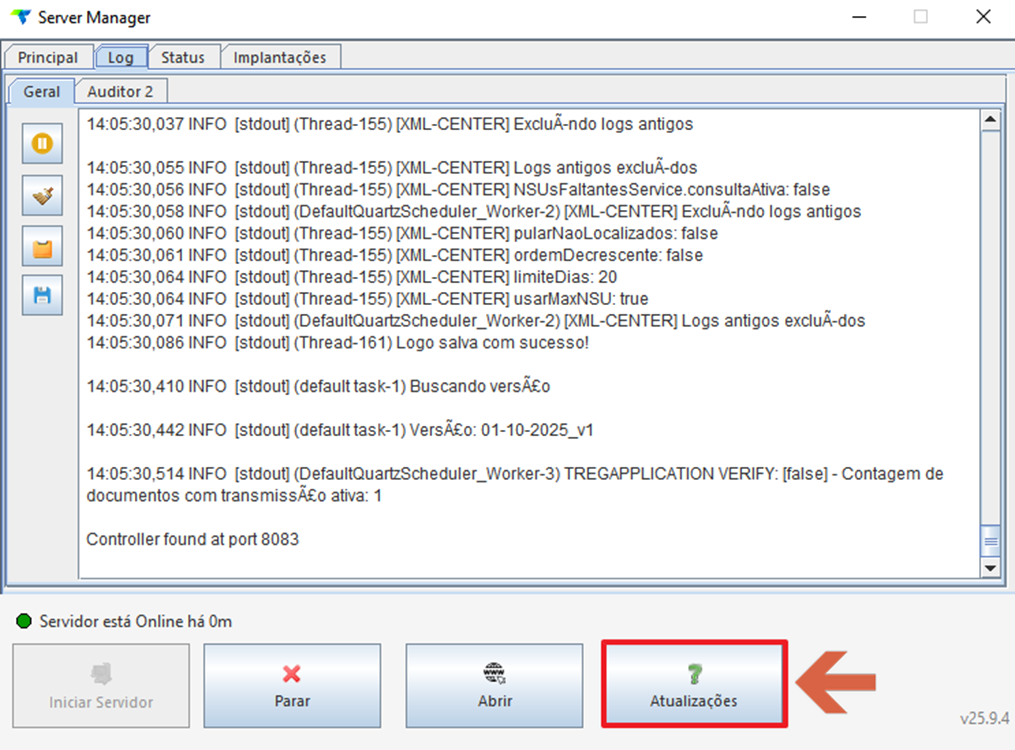Select the Geral log sub-tab

point(41,91)
